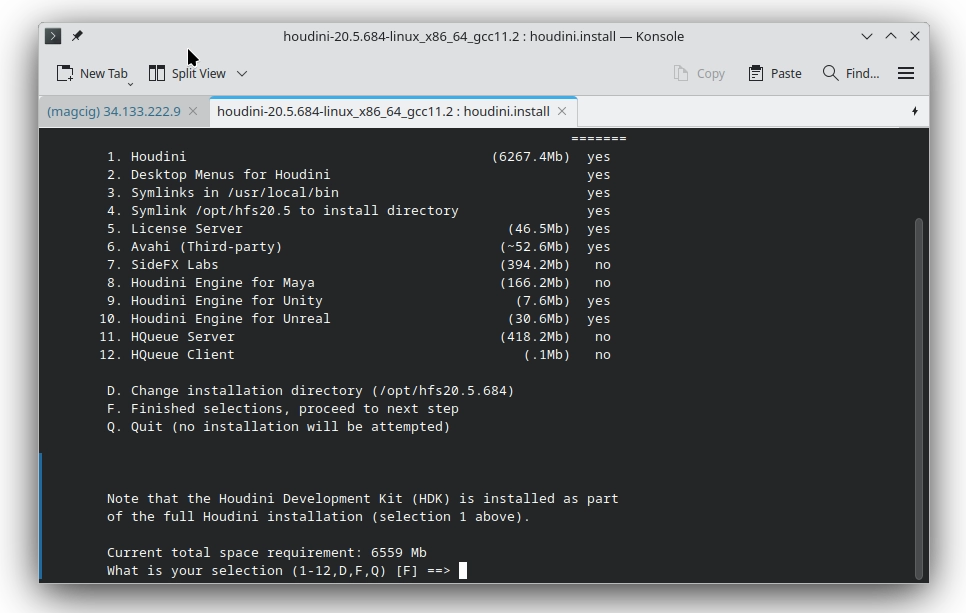Click 'Desktop Menus for Houdini' text
The image size is (966, 613).
[x=230, y=175]
